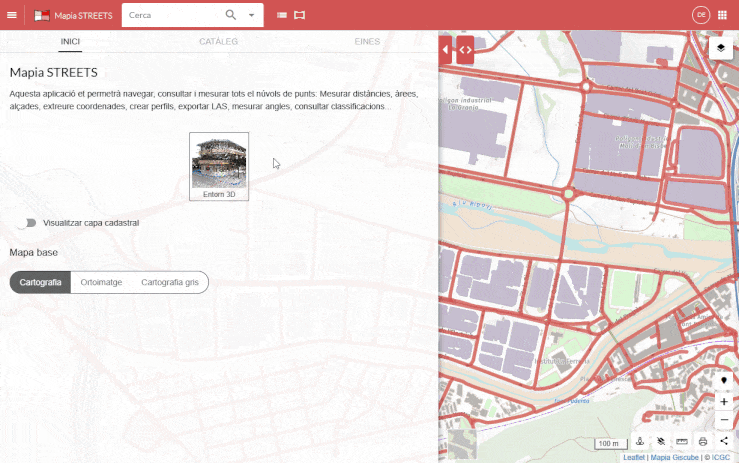Print the map with printer icon
Viewport: 739px width, 463px height.
[703, 441]
